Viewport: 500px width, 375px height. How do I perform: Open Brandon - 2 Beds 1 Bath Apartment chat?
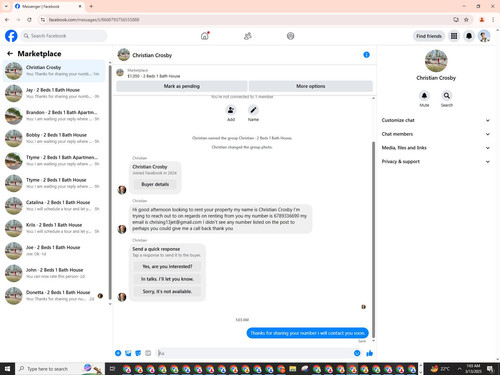pyautogui.click(x=54, y=116)
